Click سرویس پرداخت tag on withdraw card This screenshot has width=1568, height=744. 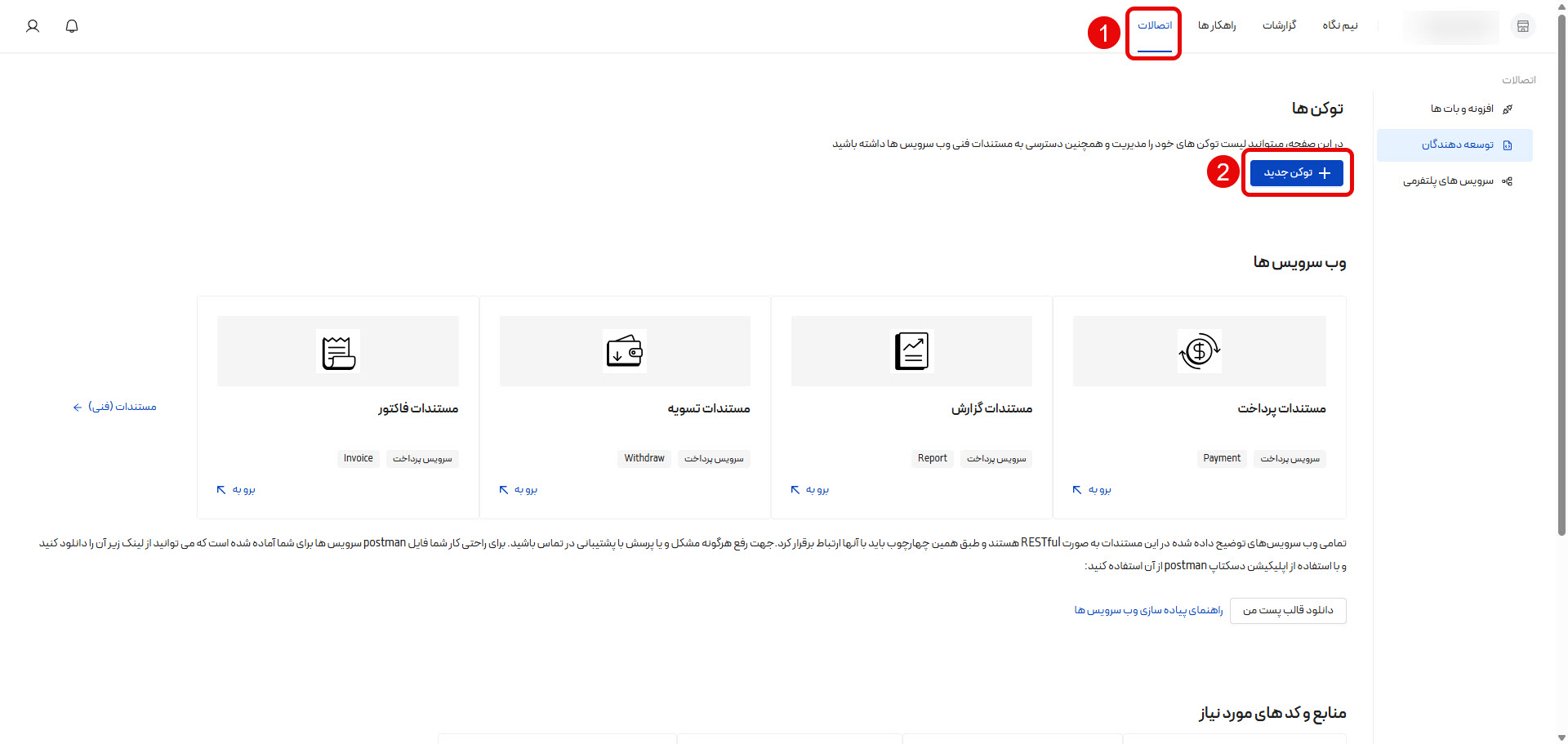coord(714,458)
